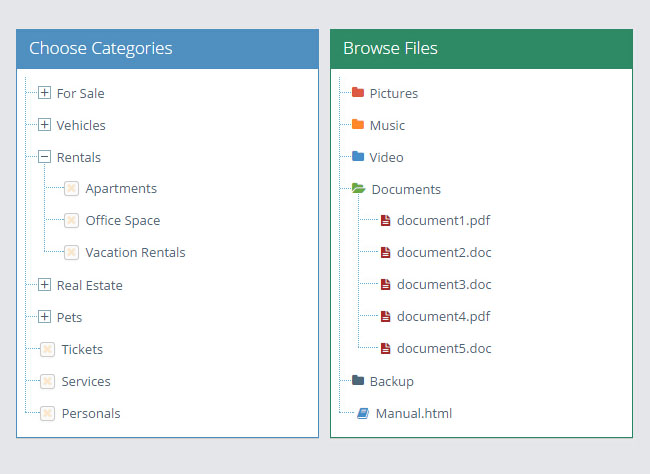Screen dimensions: 650x474
Task: Click the dark Backup folder icon
Action: pos(357,381)
